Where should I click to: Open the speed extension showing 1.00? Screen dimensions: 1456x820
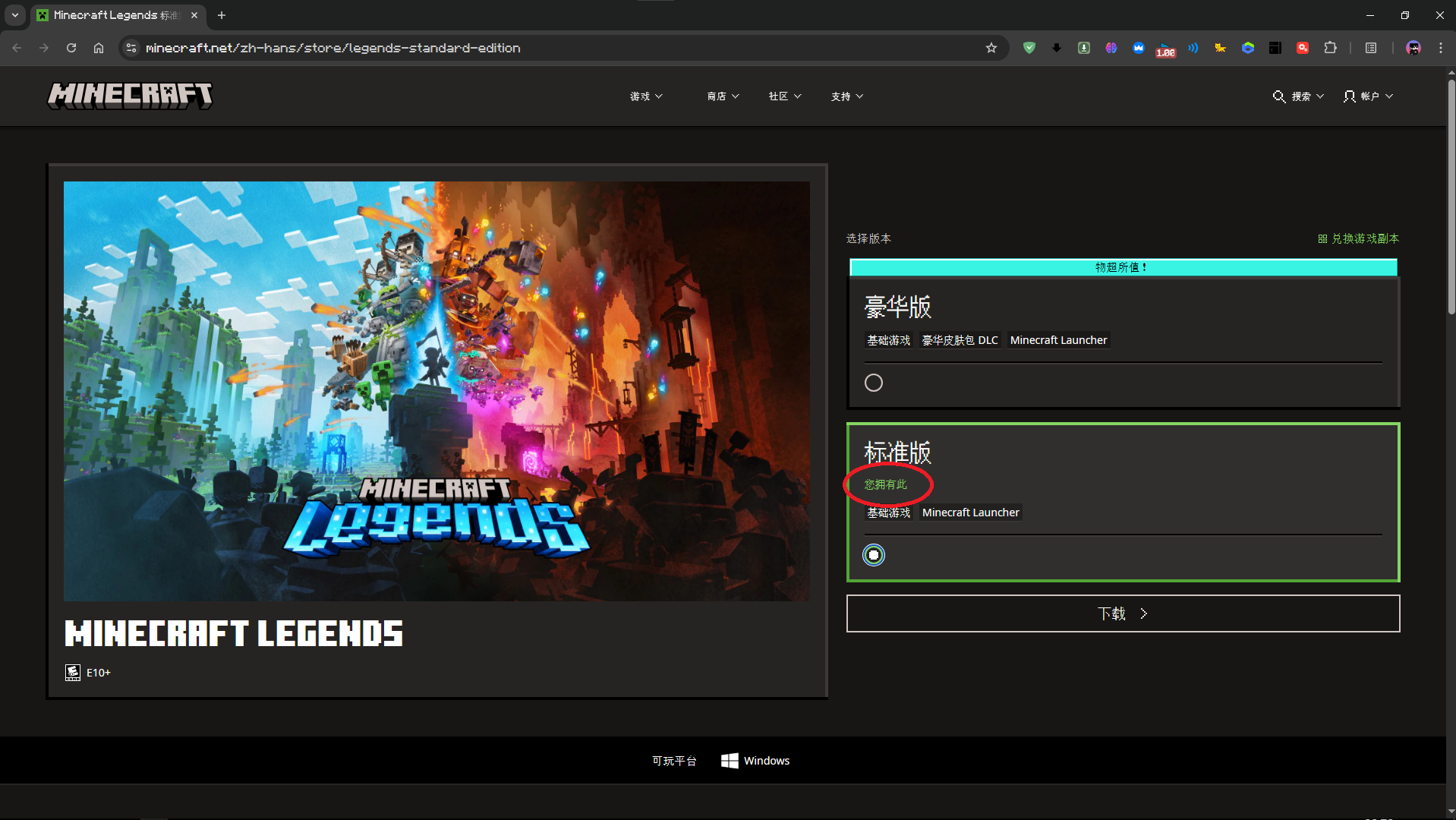(1166, 49)
